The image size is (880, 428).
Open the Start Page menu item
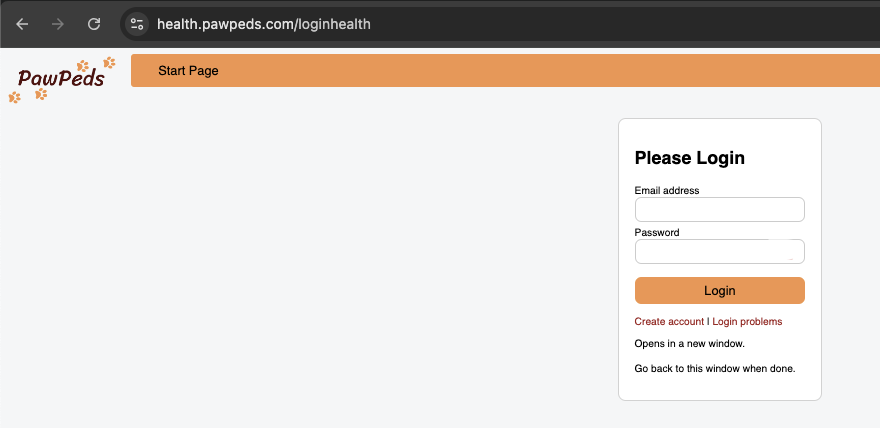pos(188,71)
